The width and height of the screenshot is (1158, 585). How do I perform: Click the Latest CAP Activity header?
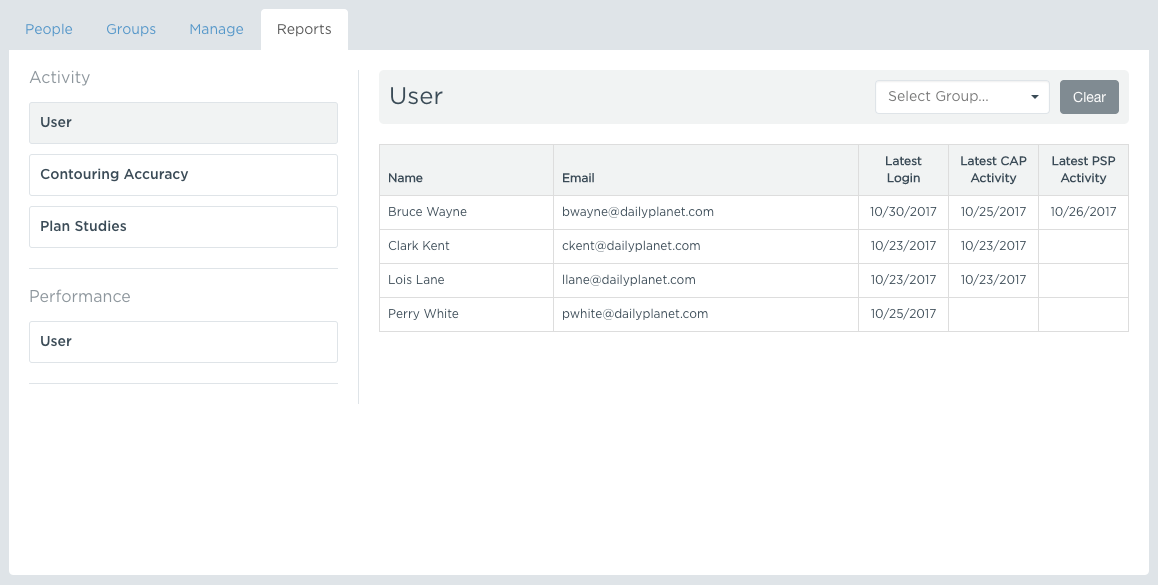[x=993, y=169]
